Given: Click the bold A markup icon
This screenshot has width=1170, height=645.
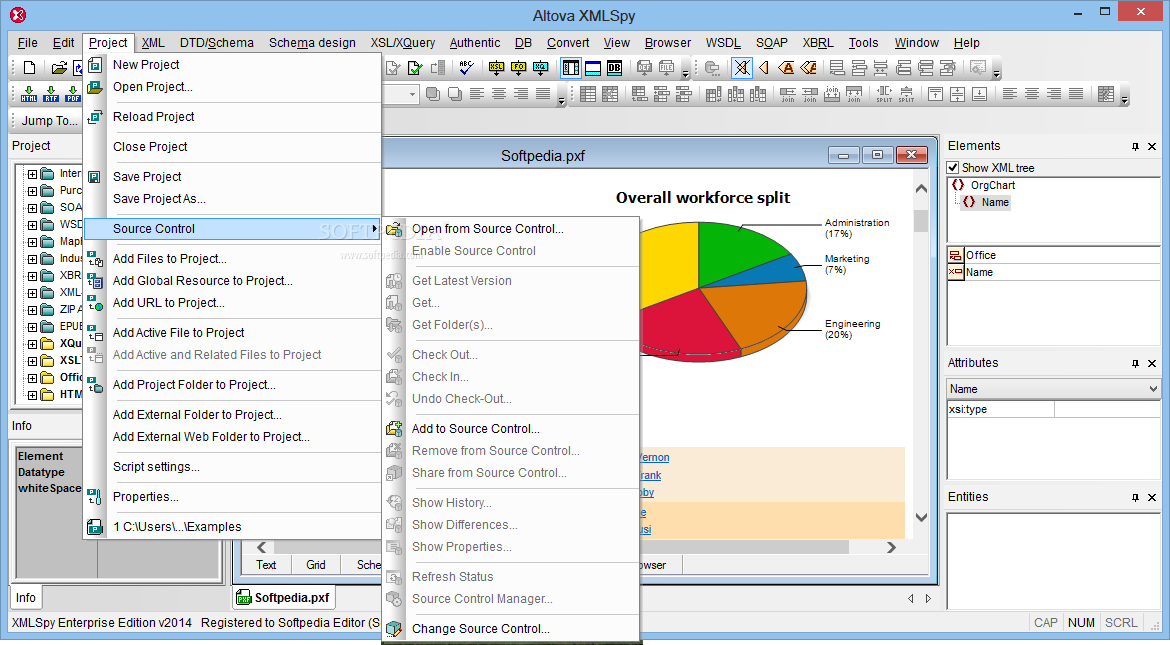Looking at the screenshot, I should coord(786,68).
